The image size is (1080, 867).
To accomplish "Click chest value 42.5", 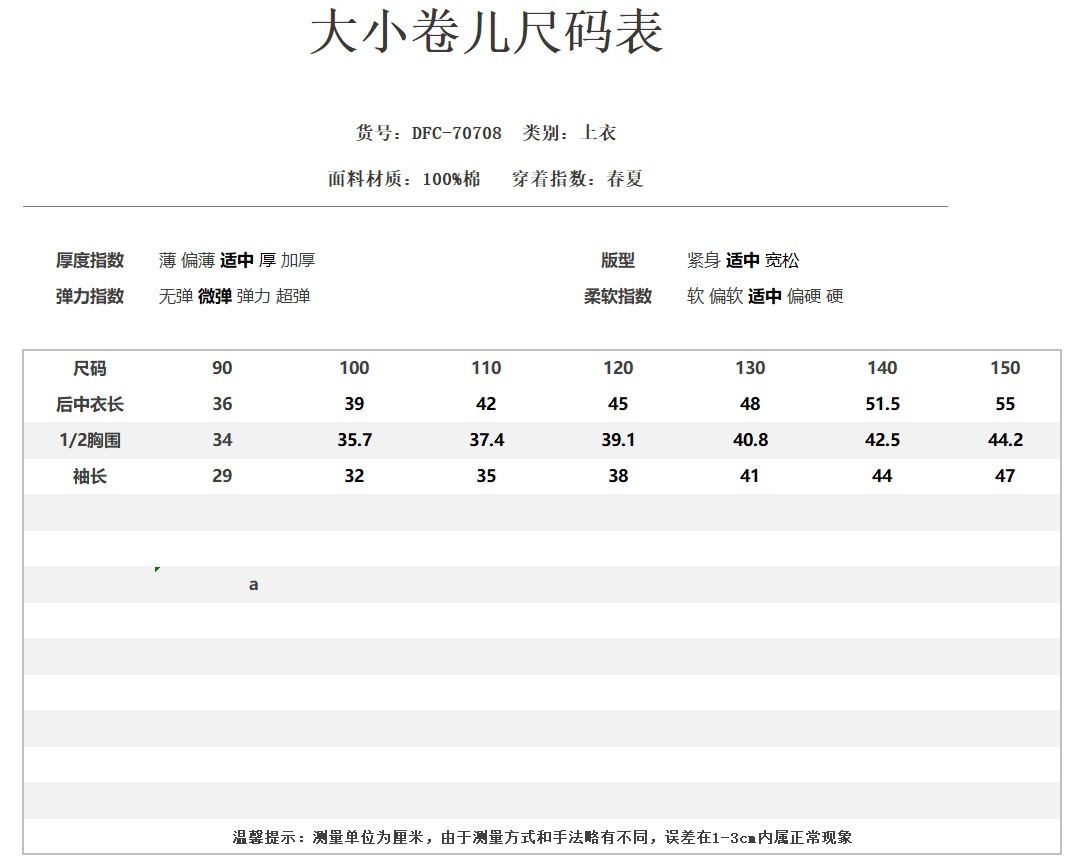I will coord(882,439).
